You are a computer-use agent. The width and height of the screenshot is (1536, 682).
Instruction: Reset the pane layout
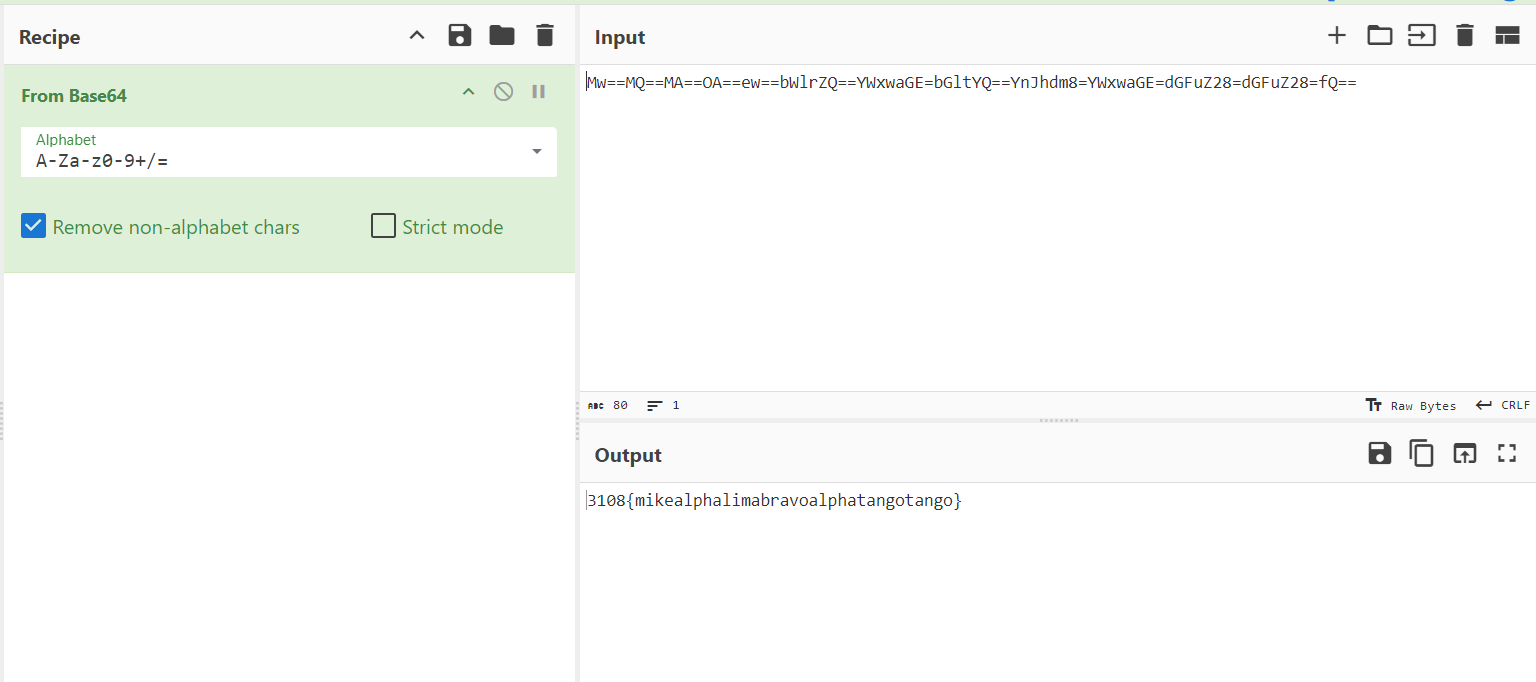point(1507,36)
